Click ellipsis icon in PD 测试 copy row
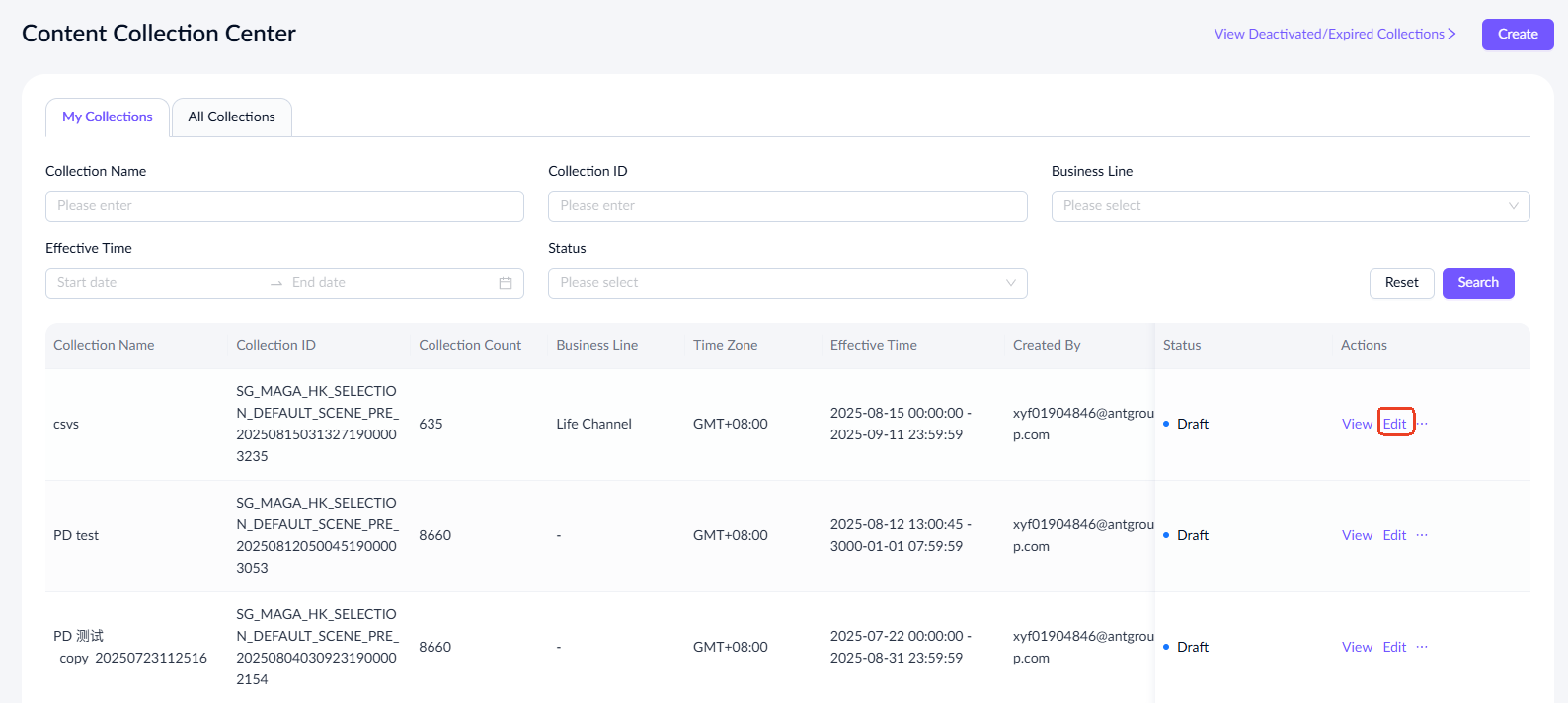 click(1422, 647)
